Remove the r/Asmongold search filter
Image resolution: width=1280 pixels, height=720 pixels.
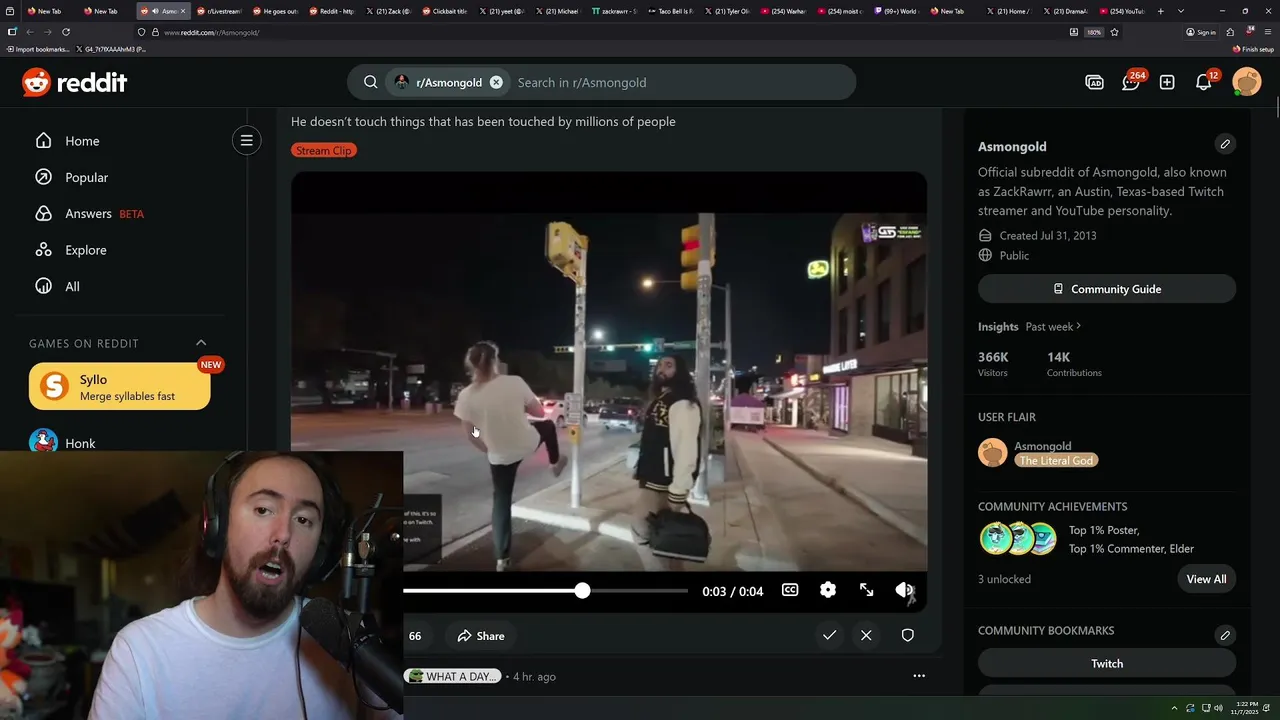[496, 82]
